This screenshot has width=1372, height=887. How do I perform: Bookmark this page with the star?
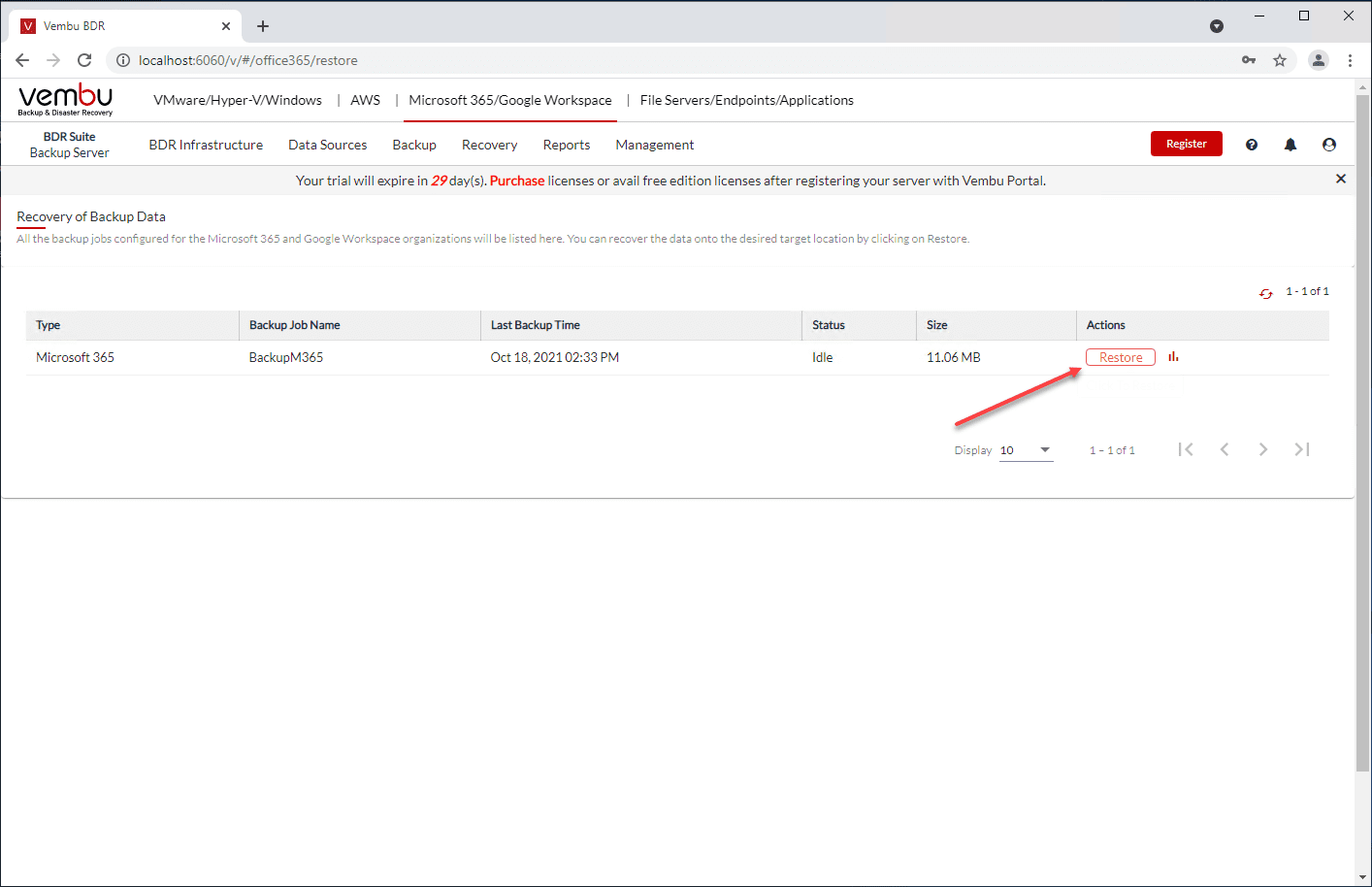[x=1280, y=60]
